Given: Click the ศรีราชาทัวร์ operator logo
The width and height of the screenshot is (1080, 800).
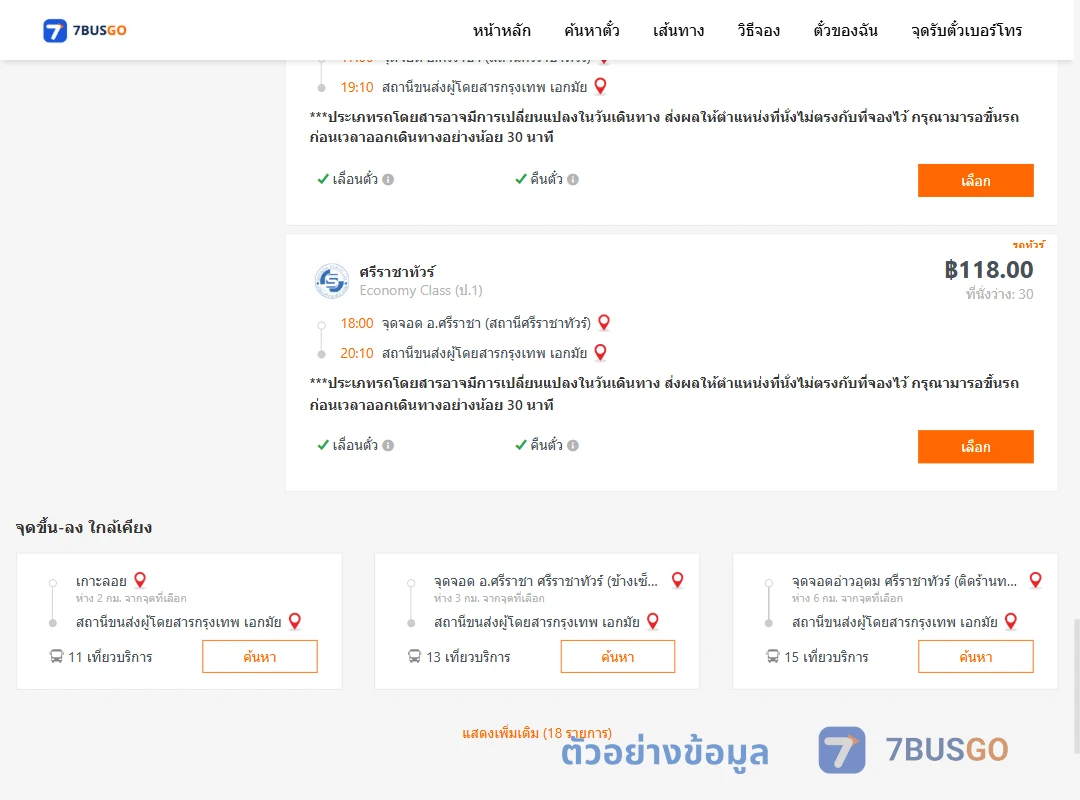Looking at the screenshot, I should (x=332, y=280).
